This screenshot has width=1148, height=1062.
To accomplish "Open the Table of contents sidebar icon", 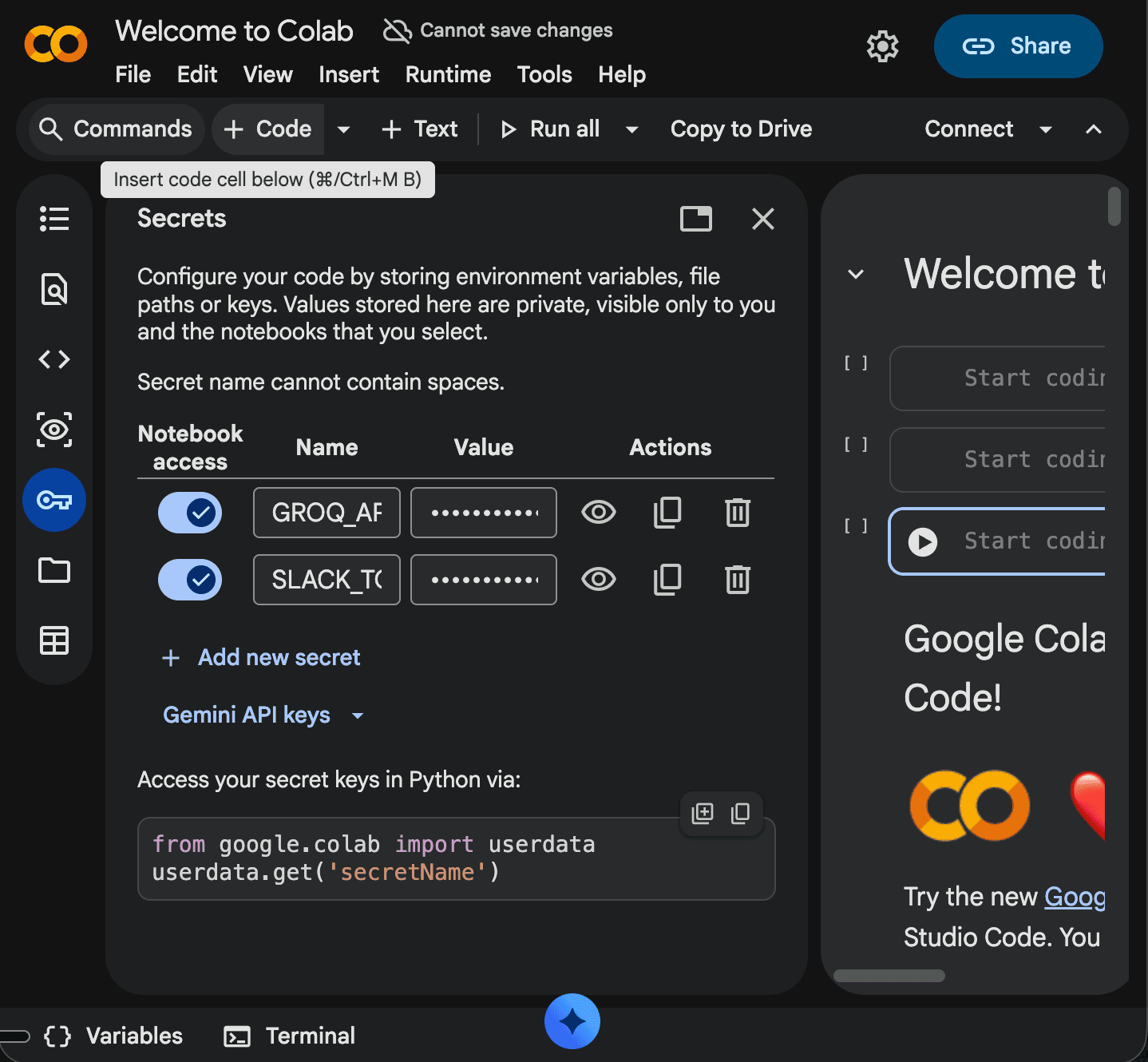I will coord(54,218).
